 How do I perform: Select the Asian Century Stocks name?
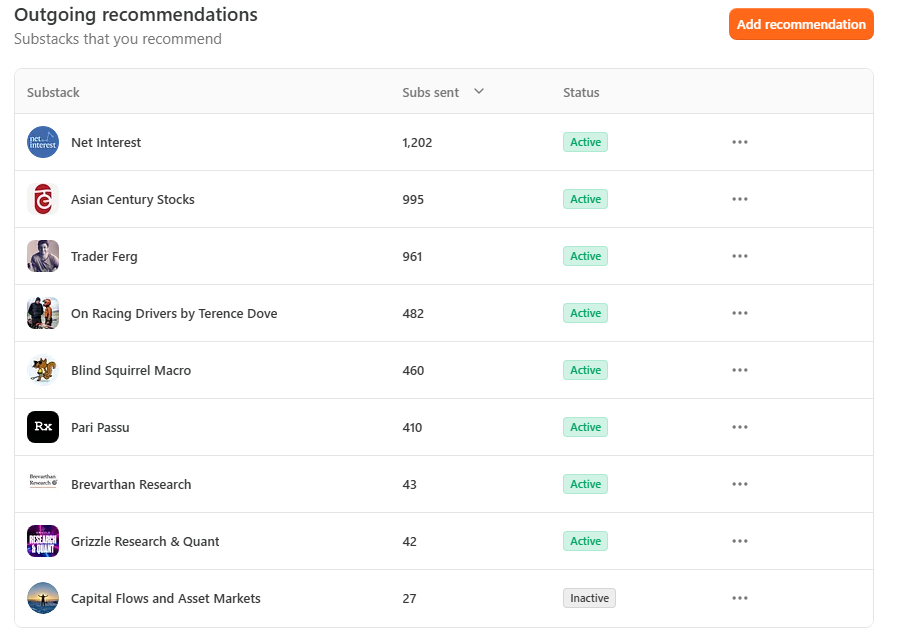(133, 200)
